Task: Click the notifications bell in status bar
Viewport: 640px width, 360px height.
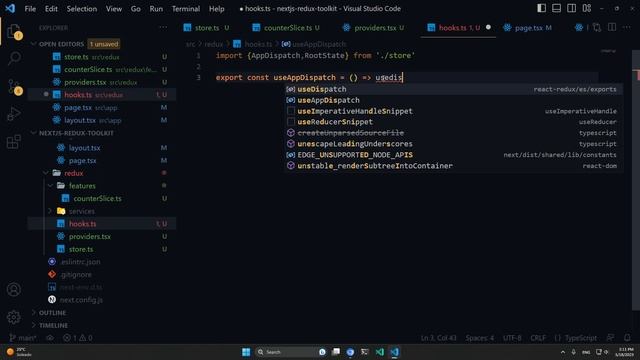Action: 627,338
